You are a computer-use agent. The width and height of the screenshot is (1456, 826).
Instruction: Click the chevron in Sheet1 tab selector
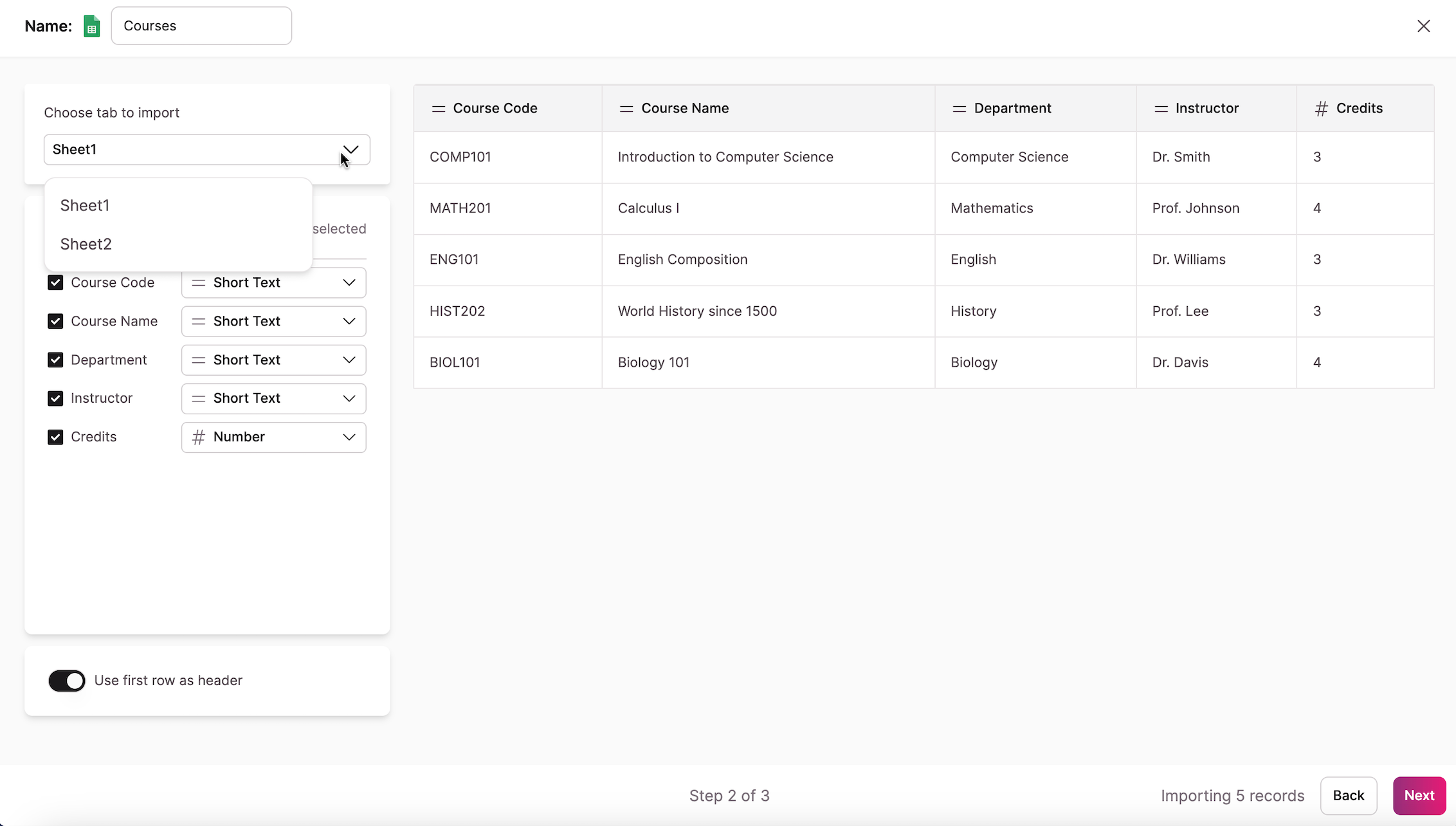[x=350, y=150]
